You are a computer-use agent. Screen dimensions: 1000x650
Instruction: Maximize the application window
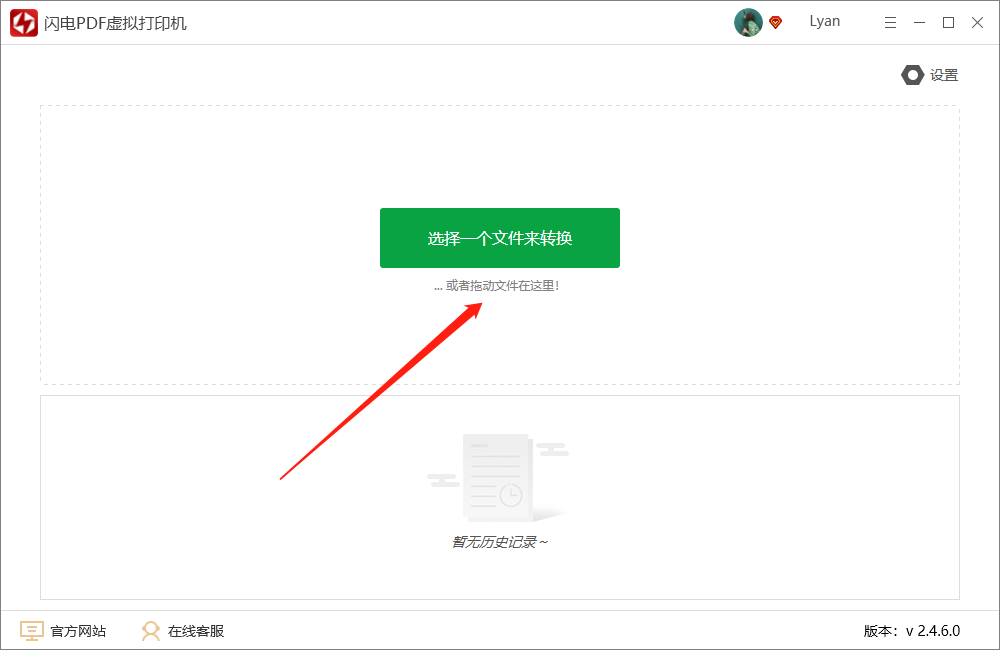click(x=948, y=23)
